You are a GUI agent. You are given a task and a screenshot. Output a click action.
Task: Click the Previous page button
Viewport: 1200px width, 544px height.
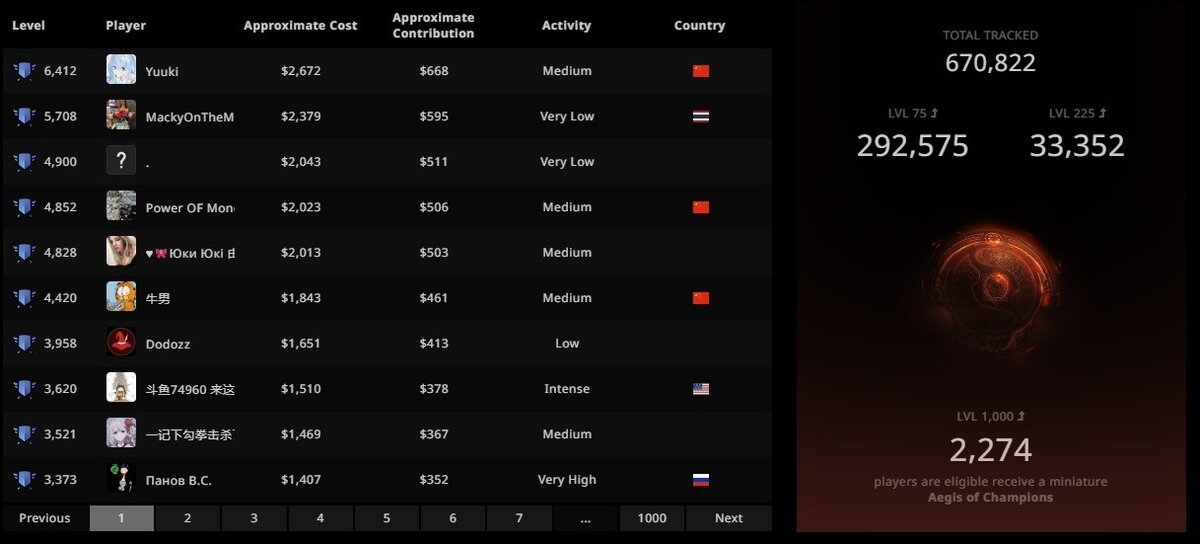click(45, 518)
